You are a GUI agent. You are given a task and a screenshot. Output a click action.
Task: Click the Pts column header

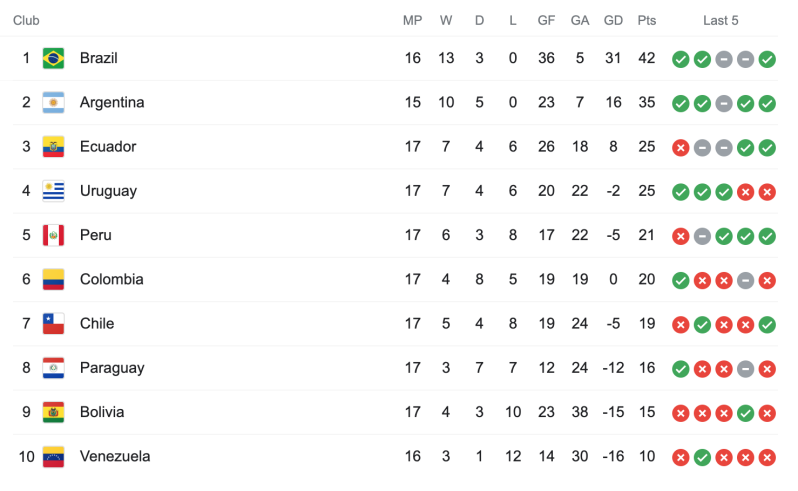[647, 20]
